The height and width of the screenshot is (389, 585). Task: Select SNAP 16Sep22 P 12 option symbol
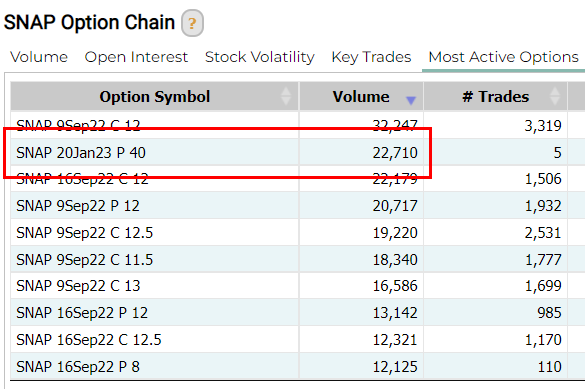click(x=82, y=313)
